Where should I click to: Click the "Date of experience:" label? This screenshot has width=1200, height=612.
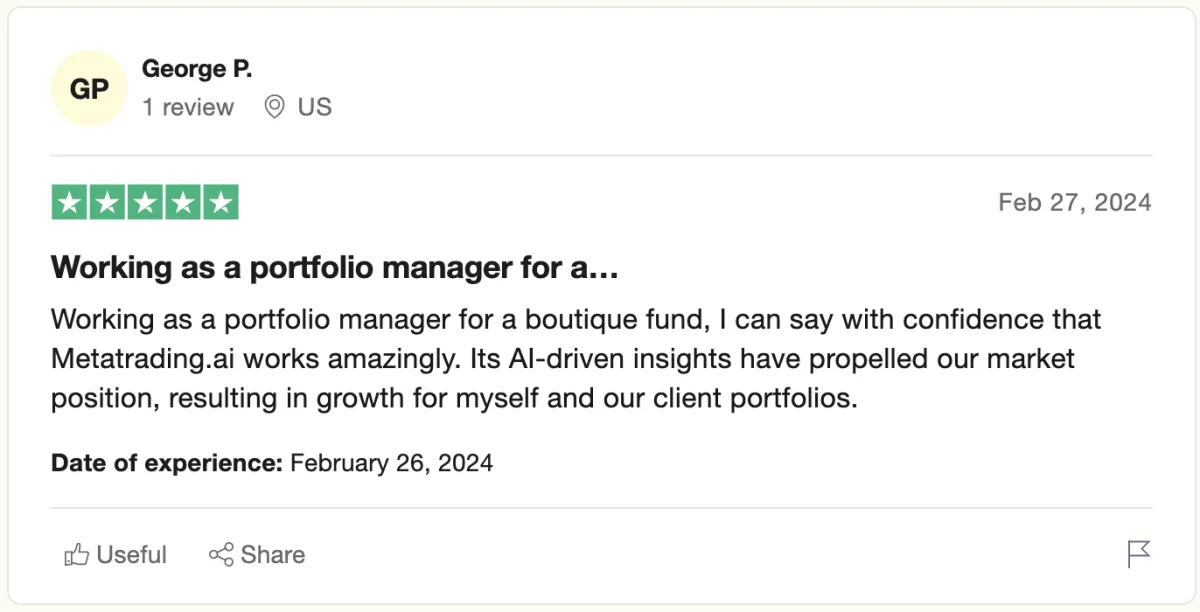[167, 463]
